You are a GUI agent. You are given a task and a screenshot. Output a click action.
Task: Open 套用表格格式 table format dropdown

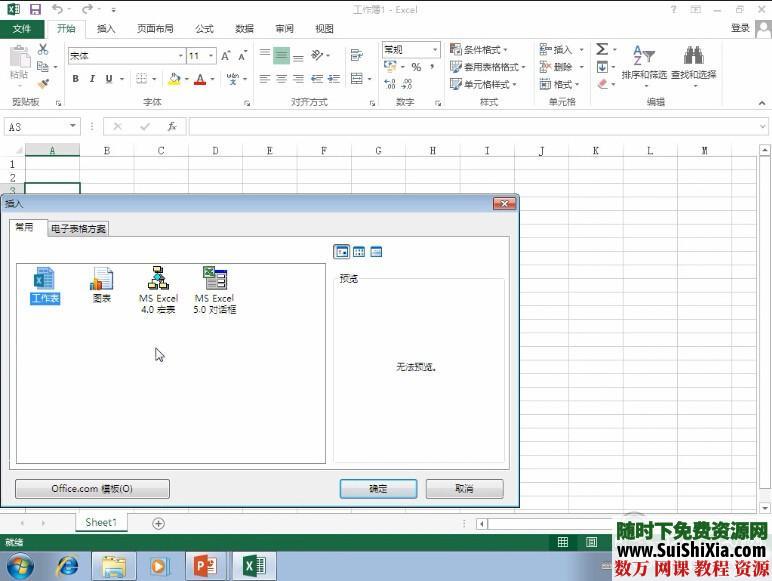[487, 67]
